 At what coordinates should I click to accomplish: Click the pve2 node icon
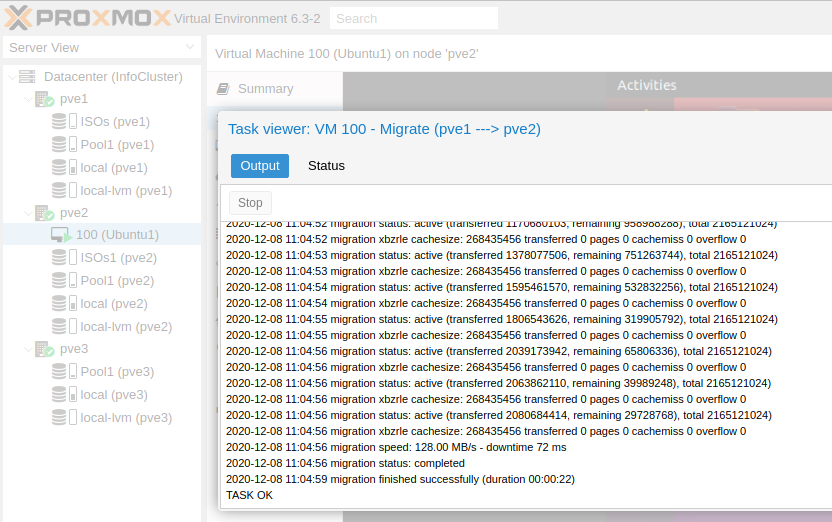click(45, 213)
